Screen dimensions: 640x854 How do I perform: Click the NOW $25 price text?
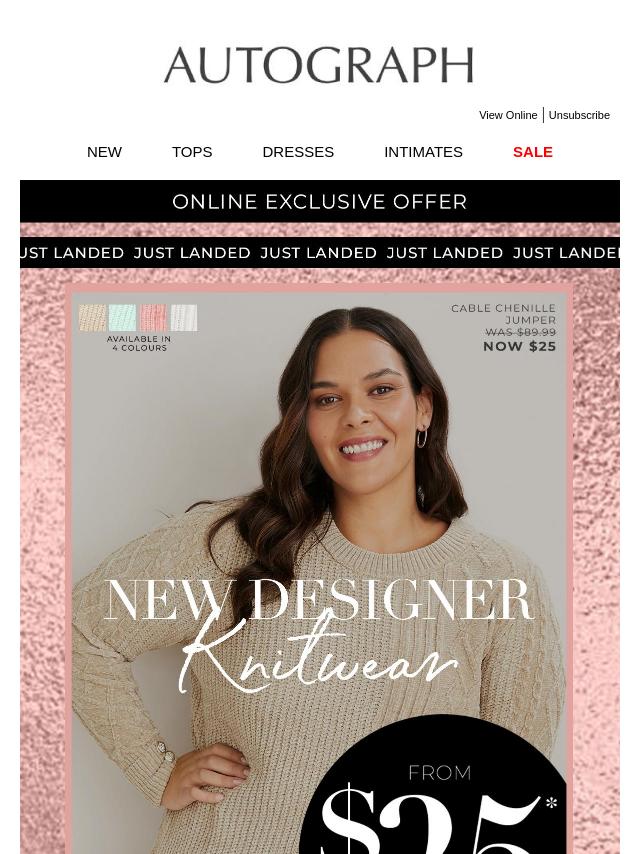click(520, 346)
